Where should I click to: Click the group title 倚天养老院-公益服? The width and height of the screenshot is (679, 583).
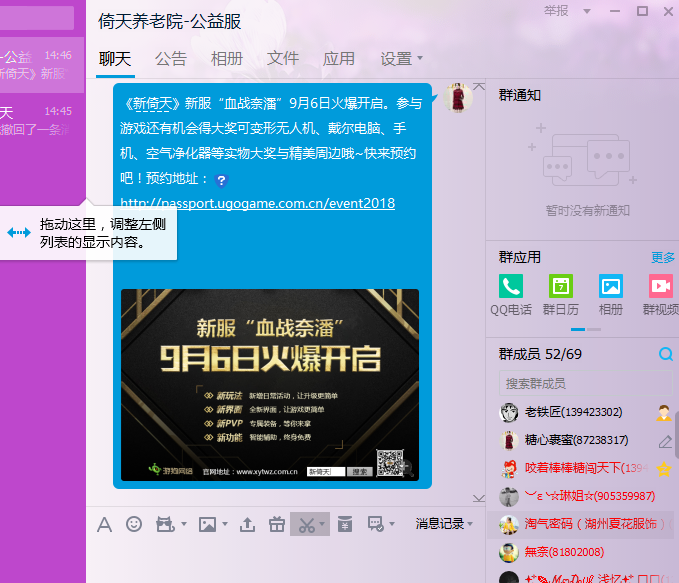169,22
